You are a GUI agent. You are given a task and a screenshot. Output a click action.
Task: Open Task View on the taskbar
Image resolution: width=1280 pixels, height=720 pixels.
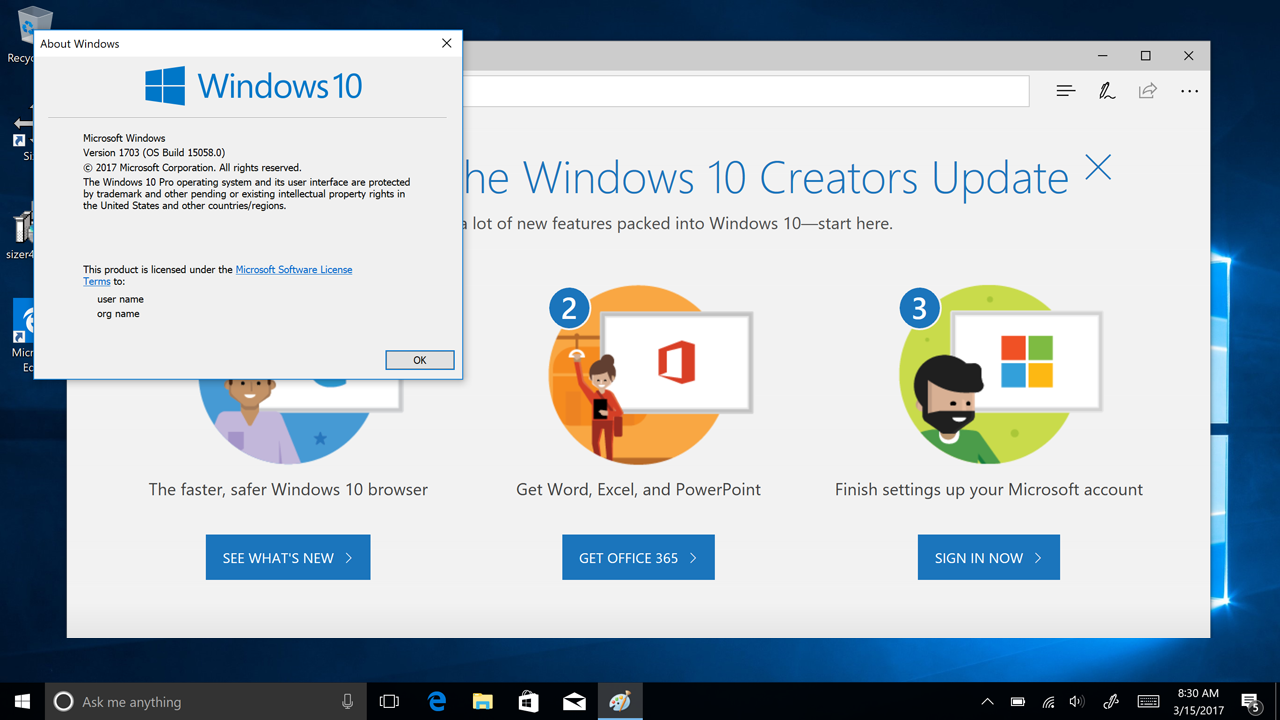(389, 701)
